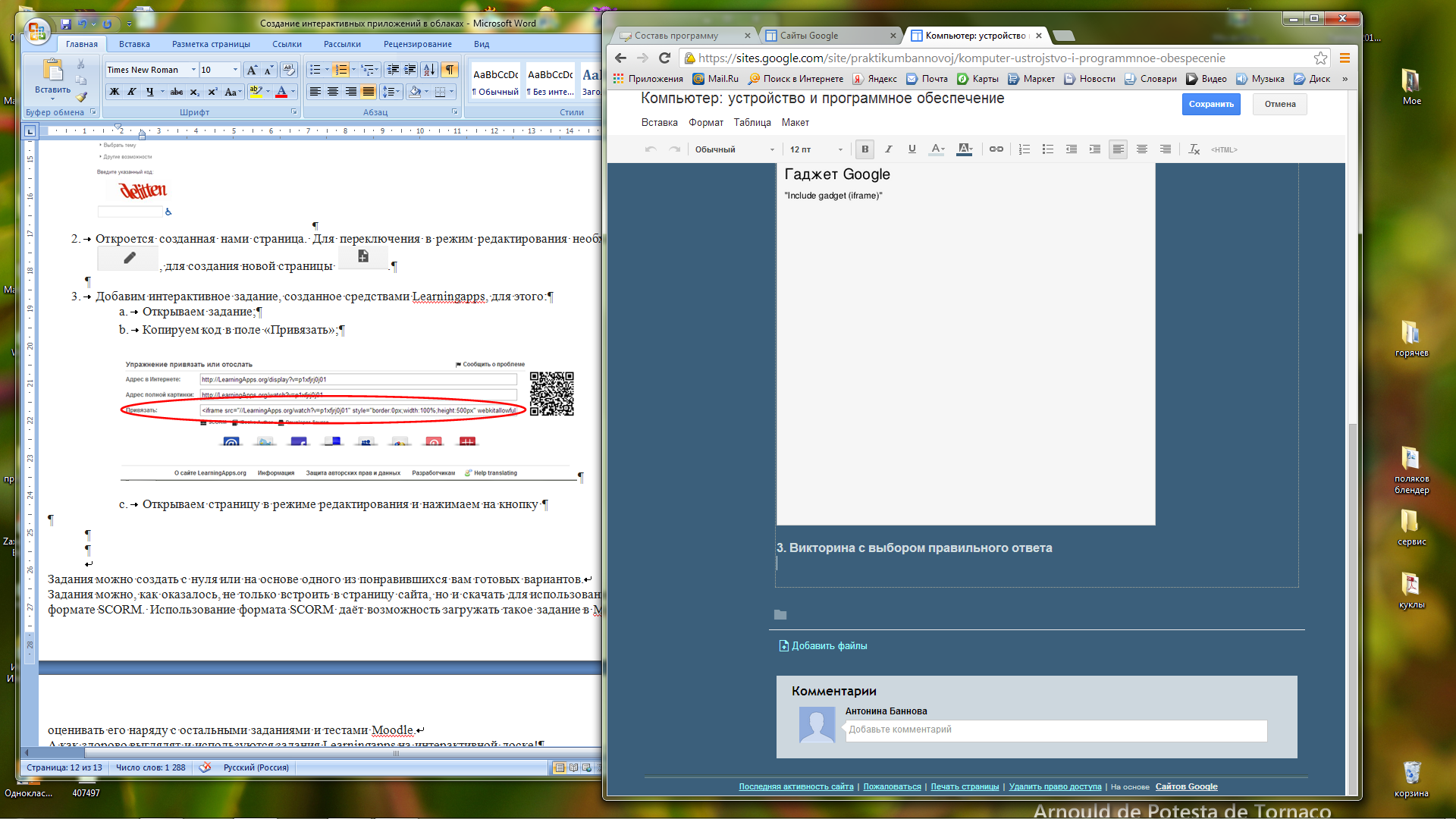1456x819 pixels.
Task: Click Сохранить button in Sites editor
Action: coord(1211,105)
